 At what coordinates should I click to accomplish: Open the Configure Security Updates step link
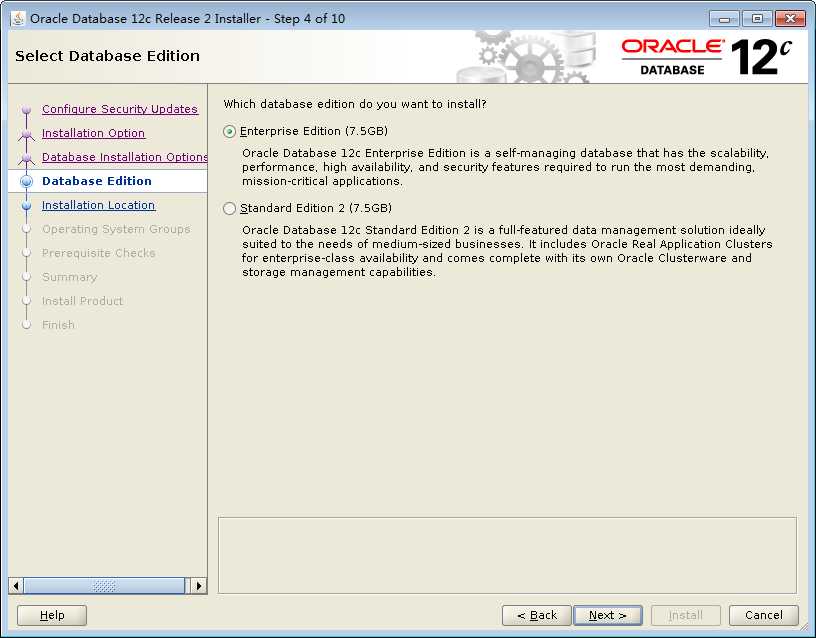pos(120,109)
